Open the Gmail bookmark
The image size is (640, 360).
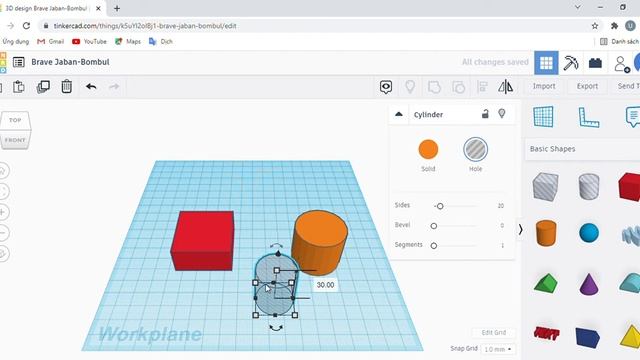point(51,41)
